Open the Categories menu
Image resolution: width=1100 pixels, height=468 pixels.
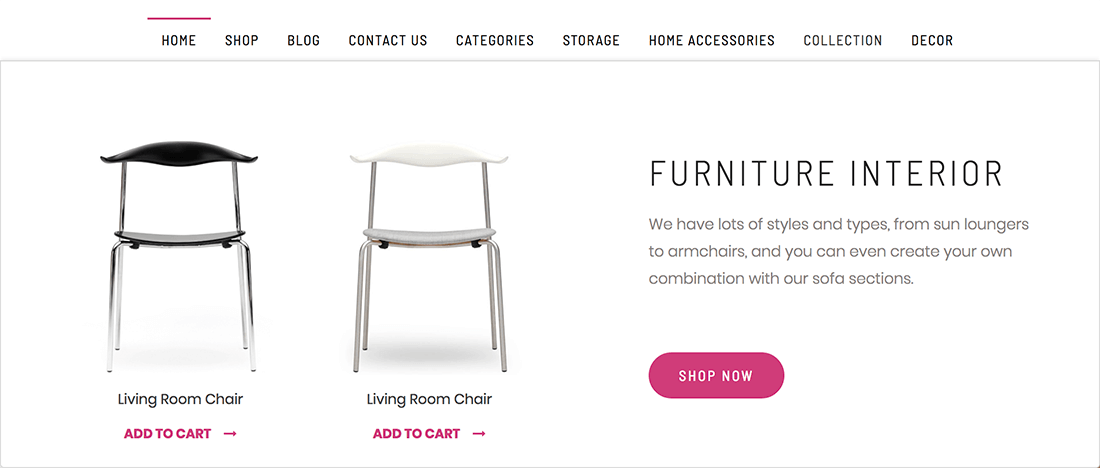click(x=494, y=41)
